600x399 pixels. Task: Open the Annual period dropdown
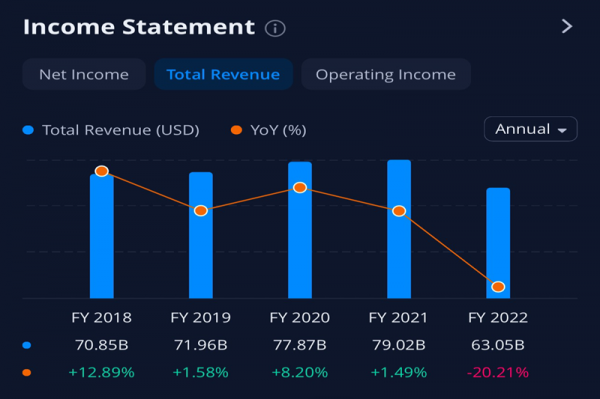click(531, 129)
